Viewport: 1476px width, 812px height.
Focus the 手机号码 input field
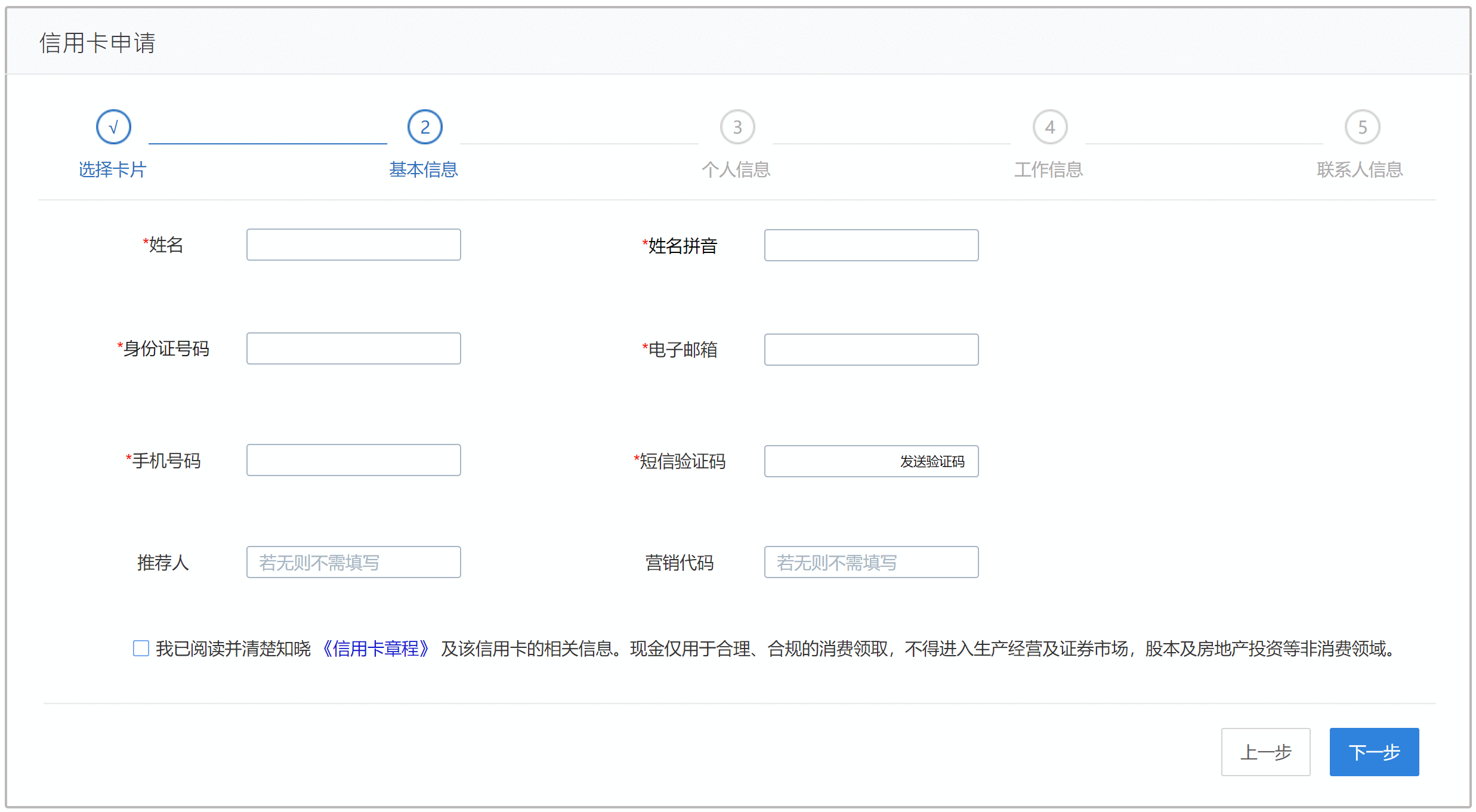354,460
